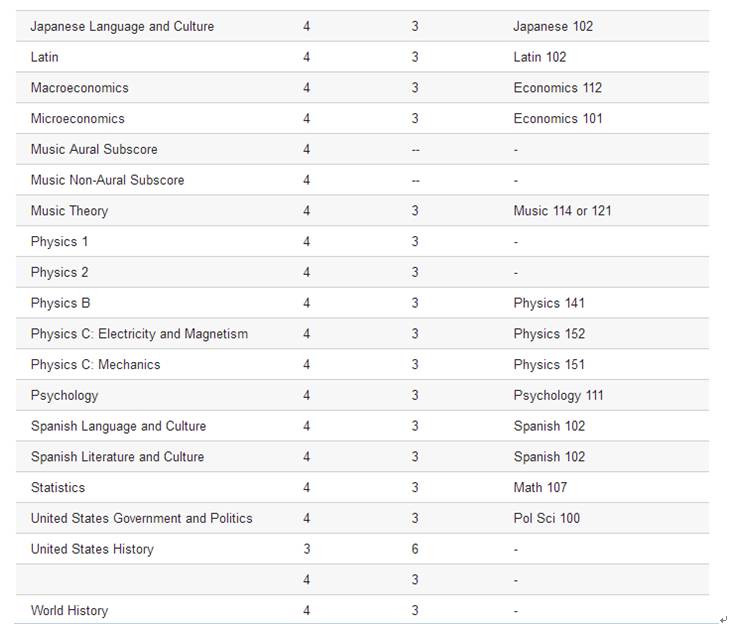This screenshot has width=734, height=641.
Task: Select the Psychology 111 course cell
Action: [x=559, y=396]
